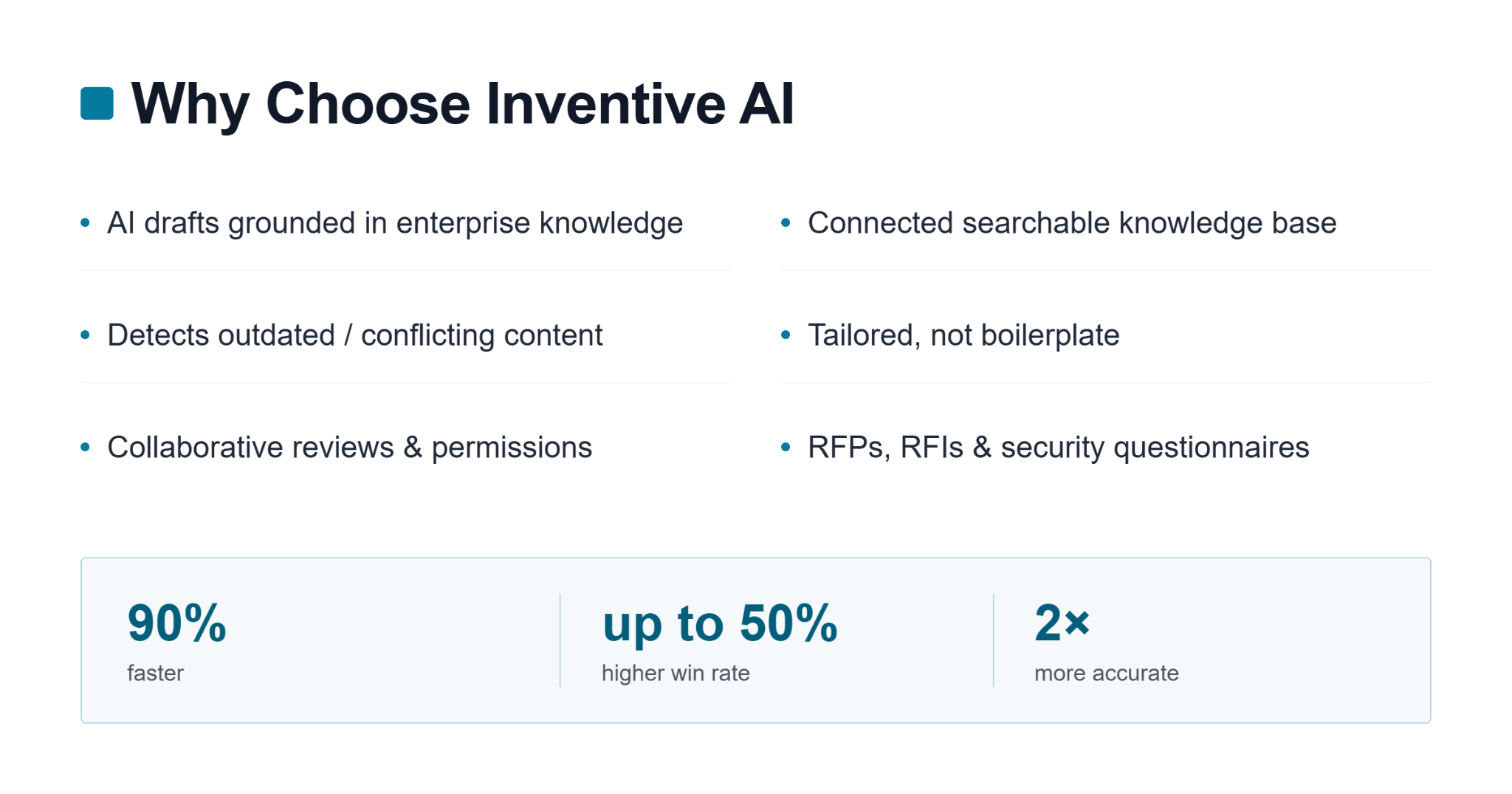Select 'AI drafts grounded in enterprise knowledge' text
Image resolution: width=1512 pixels, height=794 pixels.
click(x=395, y=223)
